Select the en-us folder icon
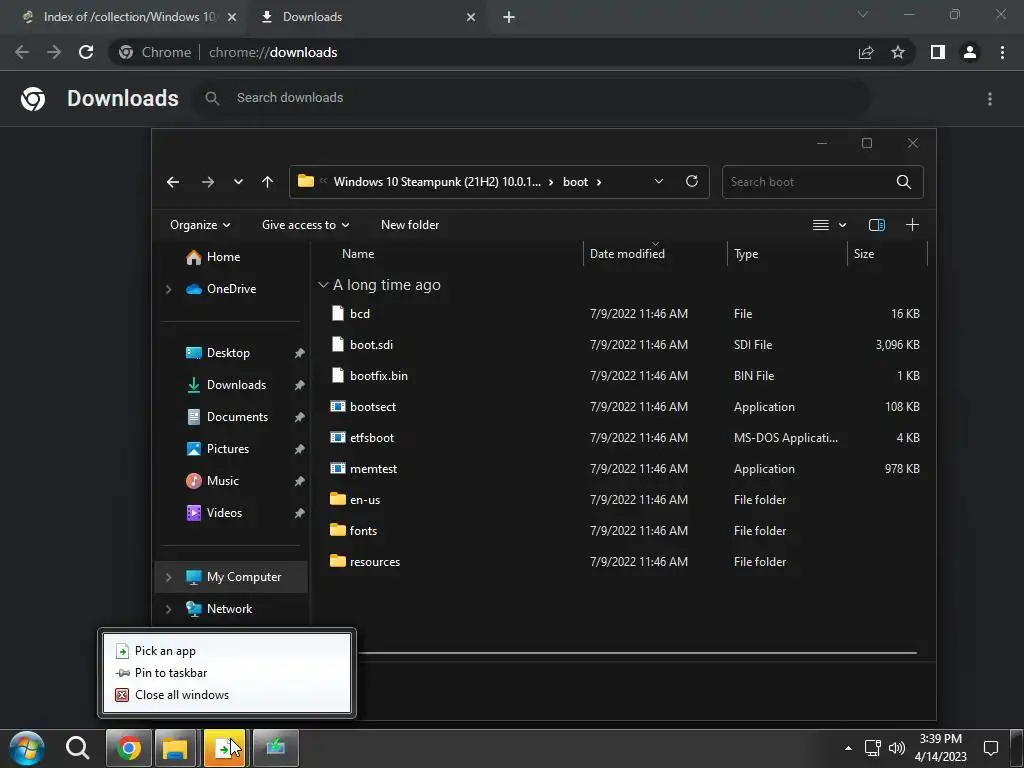This screenshot has height=768, width=1024. (x=338, y=499)
